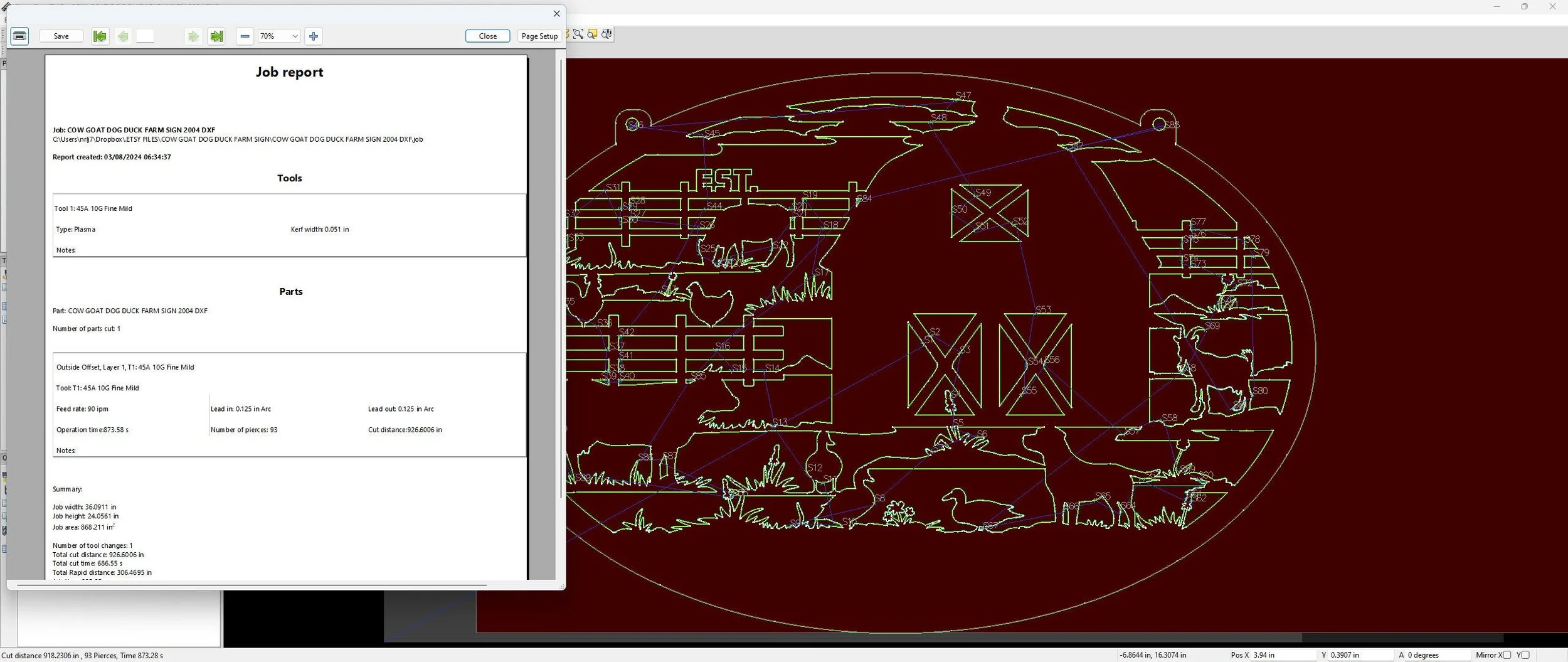Click the printer icon in the report preview
Viewport: 1568px width, 662px height.
20,36
